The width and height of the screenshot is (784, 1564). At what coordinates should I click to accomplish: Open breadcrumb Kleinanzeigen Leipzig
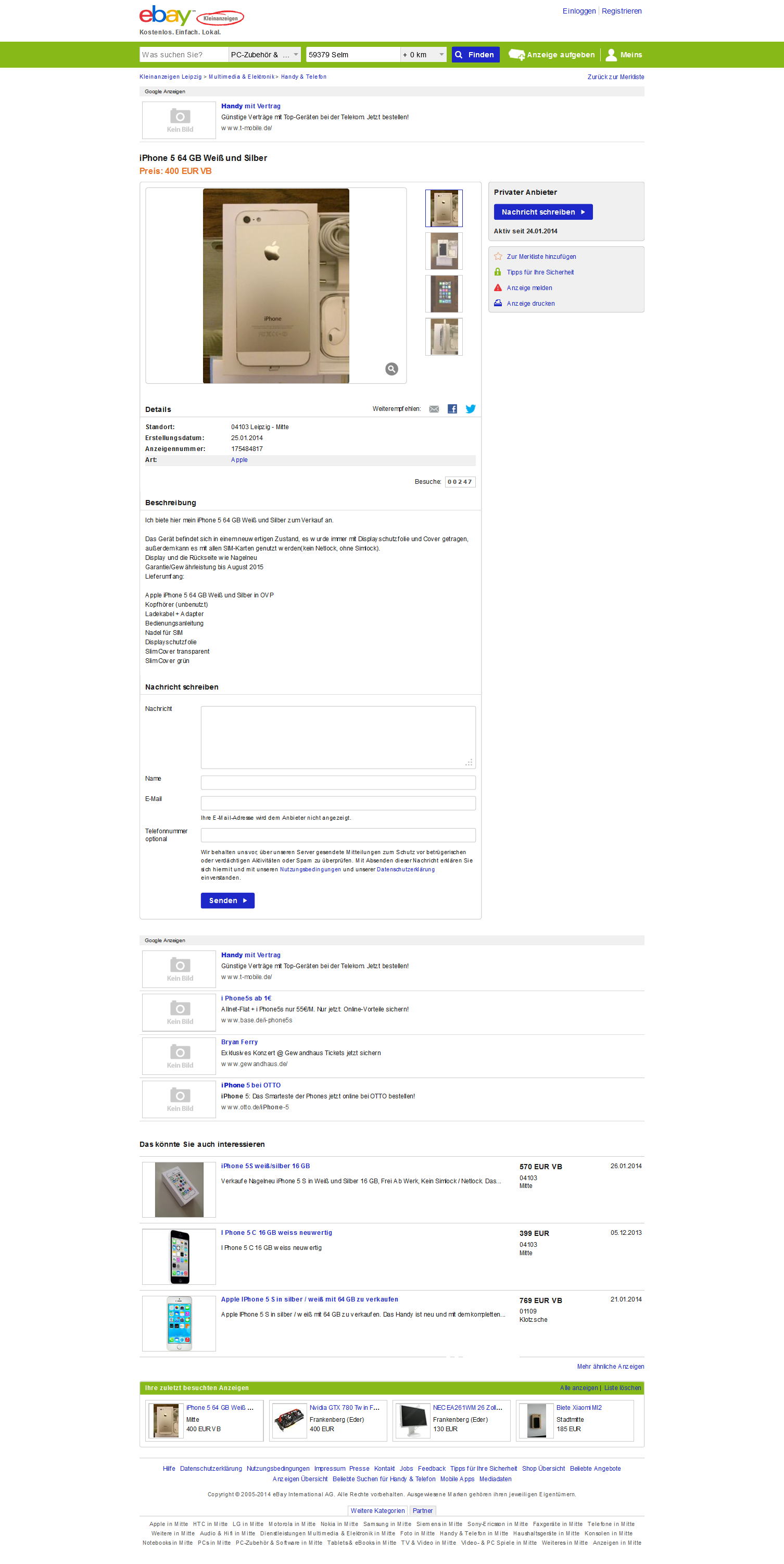pyautogui.click(x=171, y=77)
